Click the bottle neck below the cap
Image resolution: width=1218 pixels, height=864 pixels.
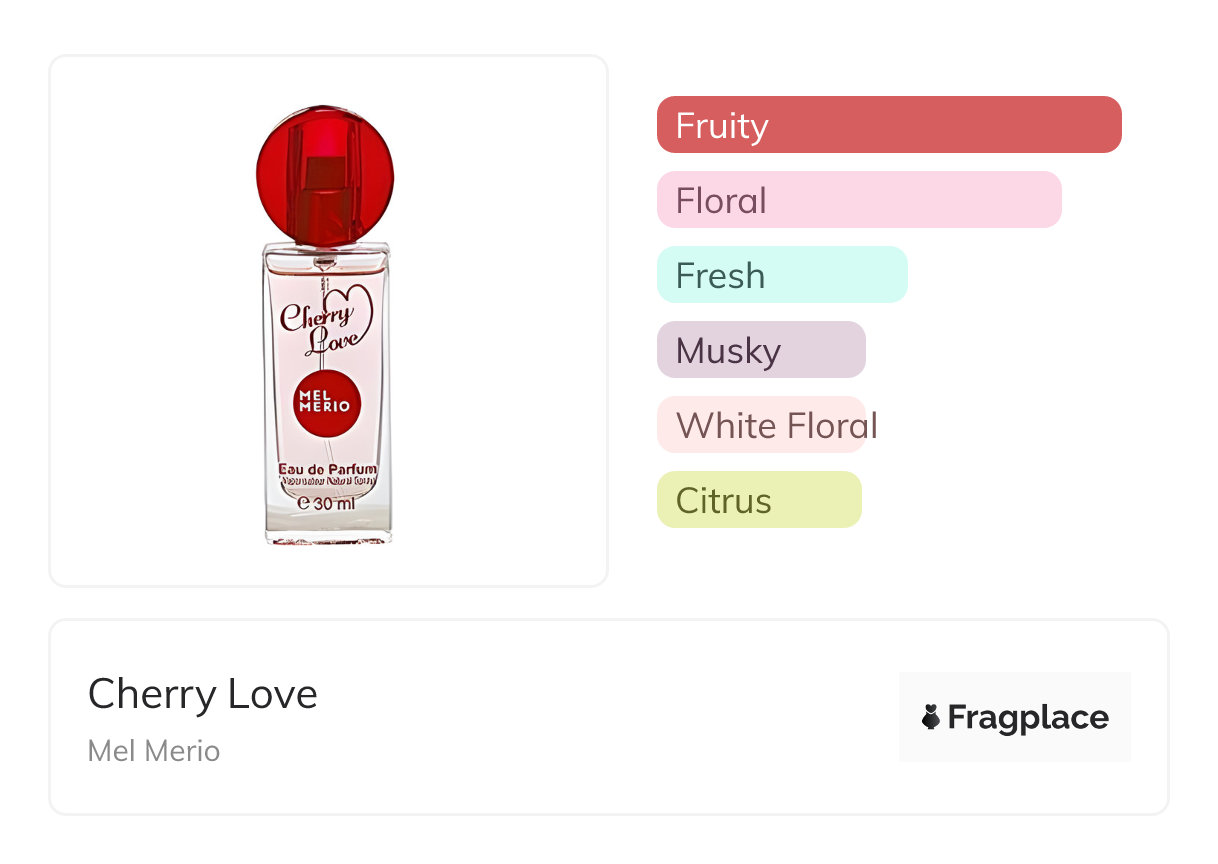324,251
